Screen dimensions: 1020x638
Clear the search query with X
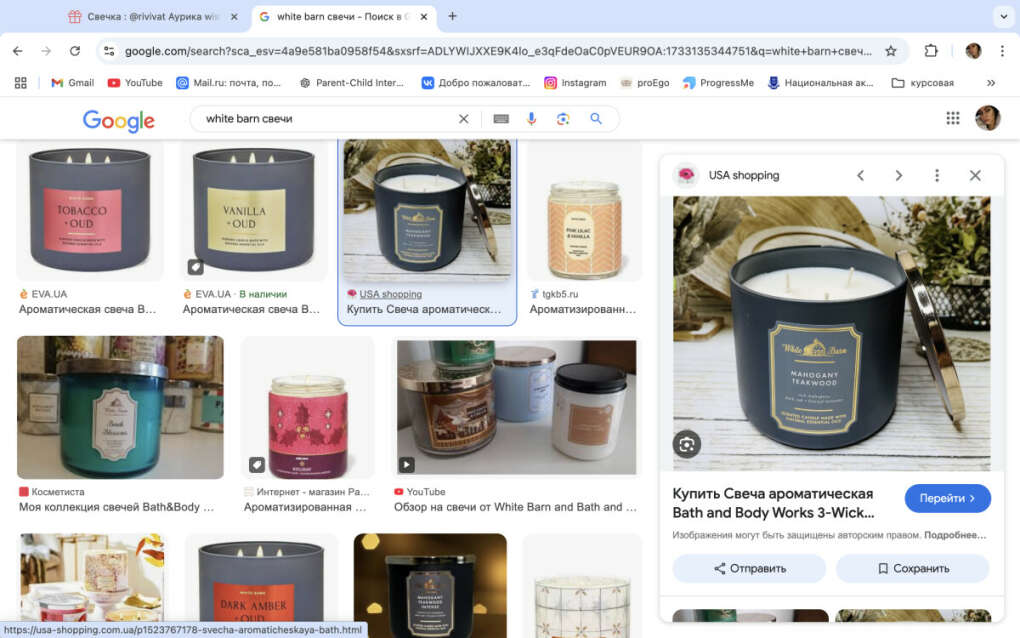[463, 119]
